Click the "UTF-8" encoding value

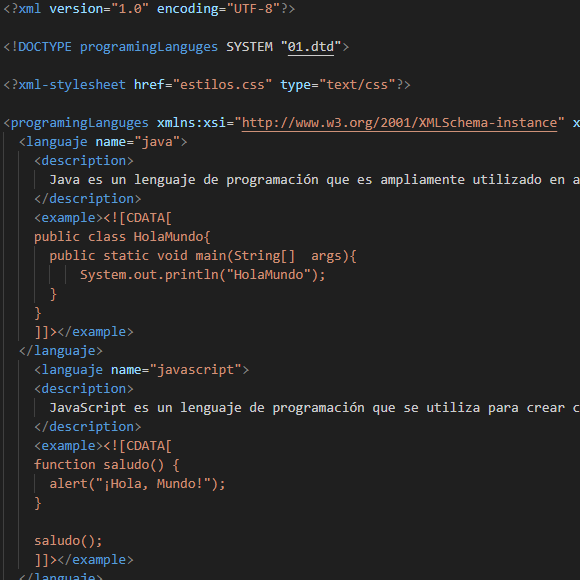click(253, 9)
